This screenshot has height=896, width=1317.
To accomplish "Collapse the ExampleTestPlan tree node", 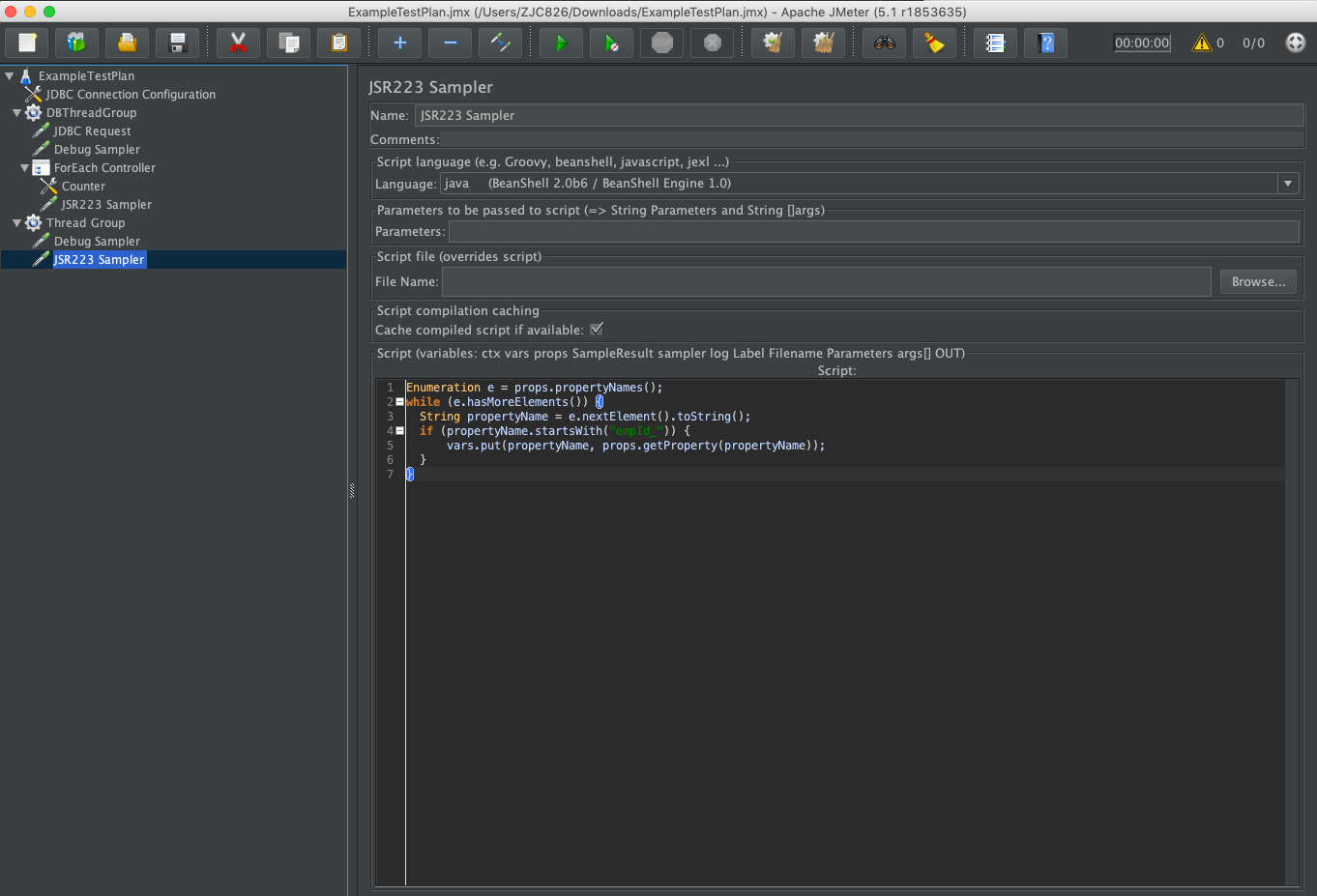I will [x=9, y=75].
